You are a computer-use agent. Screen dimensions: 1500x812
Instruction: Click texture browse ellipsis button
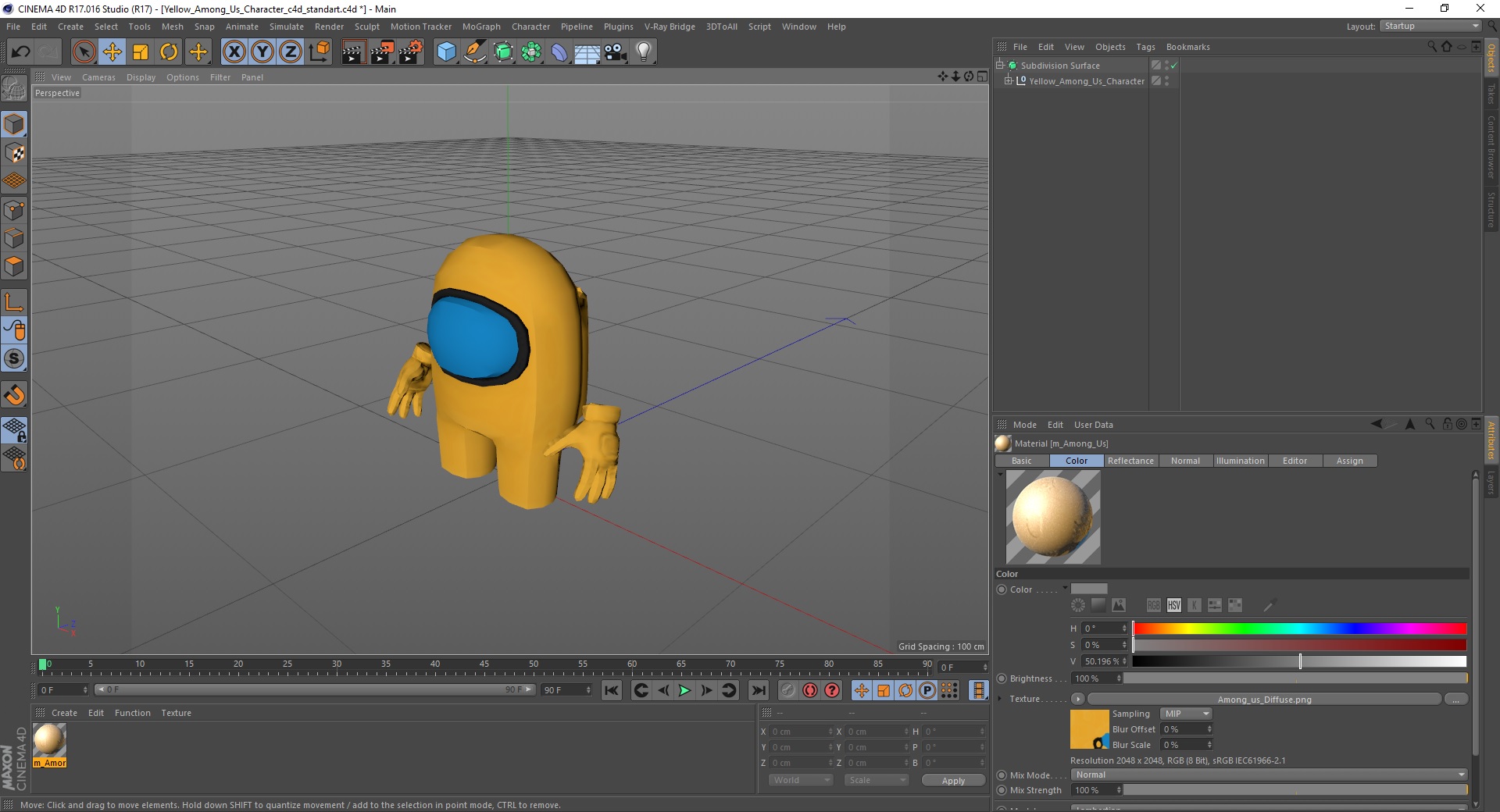point(1455,700)
